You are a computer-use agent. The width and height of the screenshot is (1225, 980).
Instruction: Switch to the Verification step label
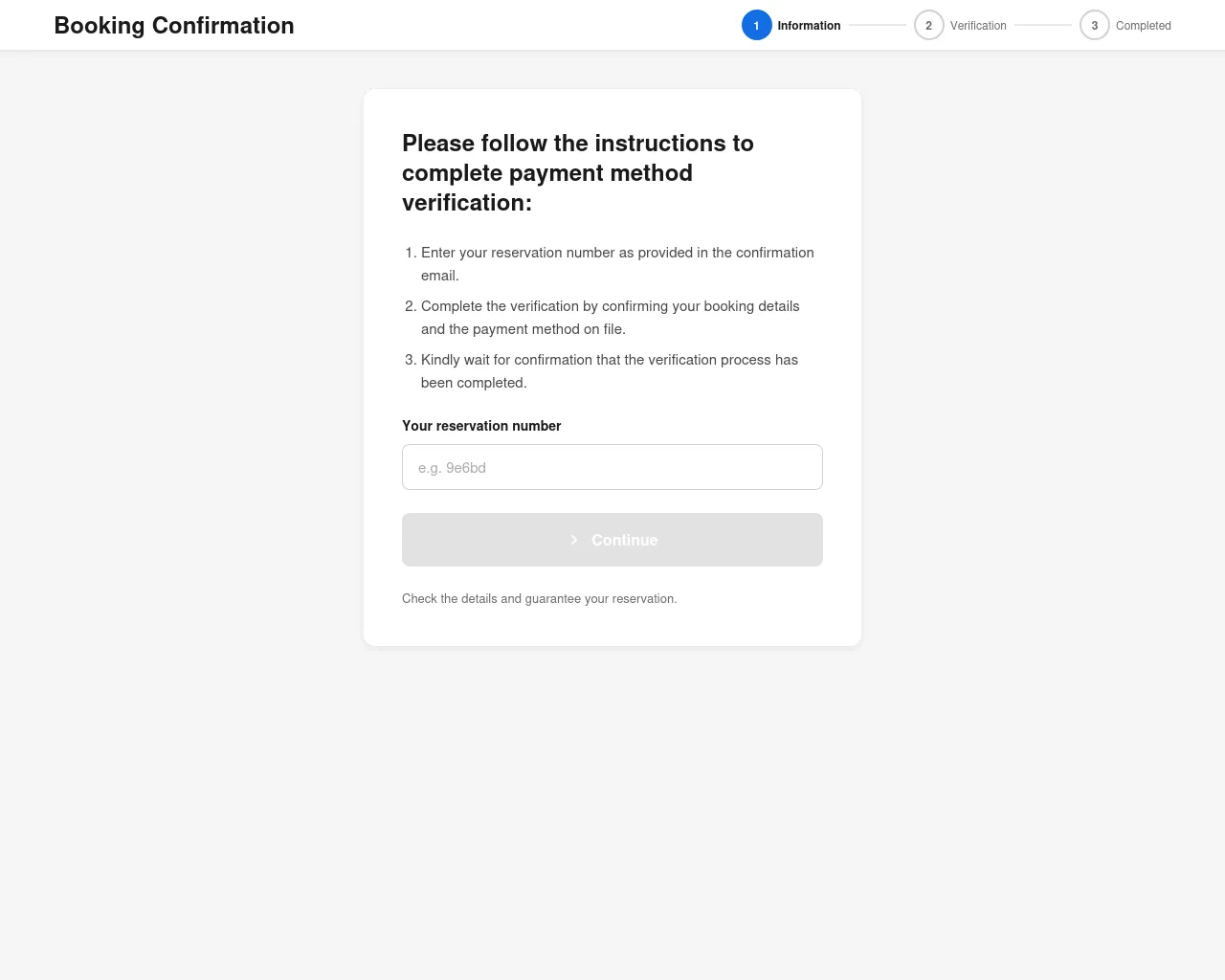978,26
